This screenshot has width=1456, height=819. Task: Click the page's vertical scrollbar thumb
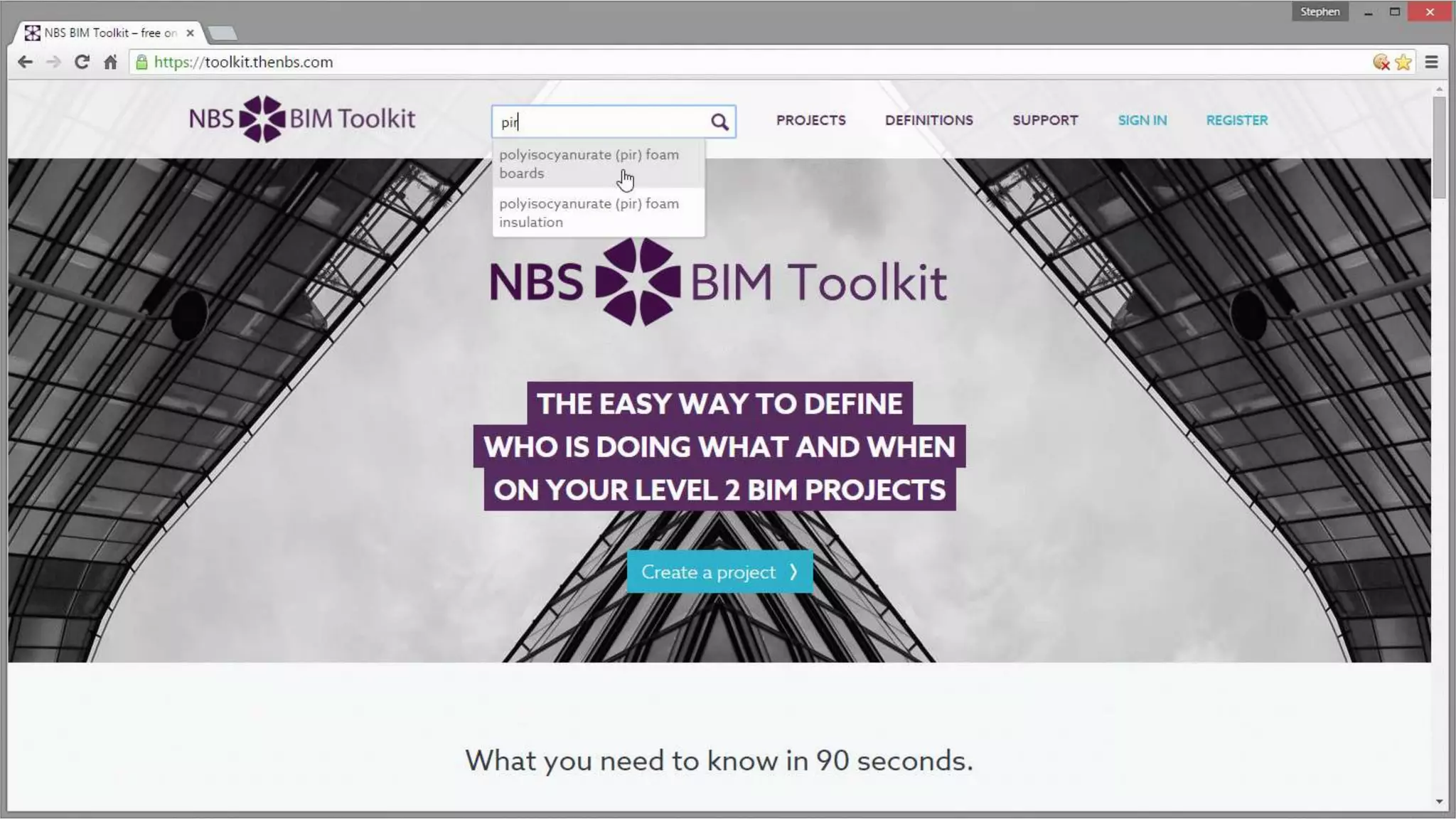click(x=1439, y=148)
